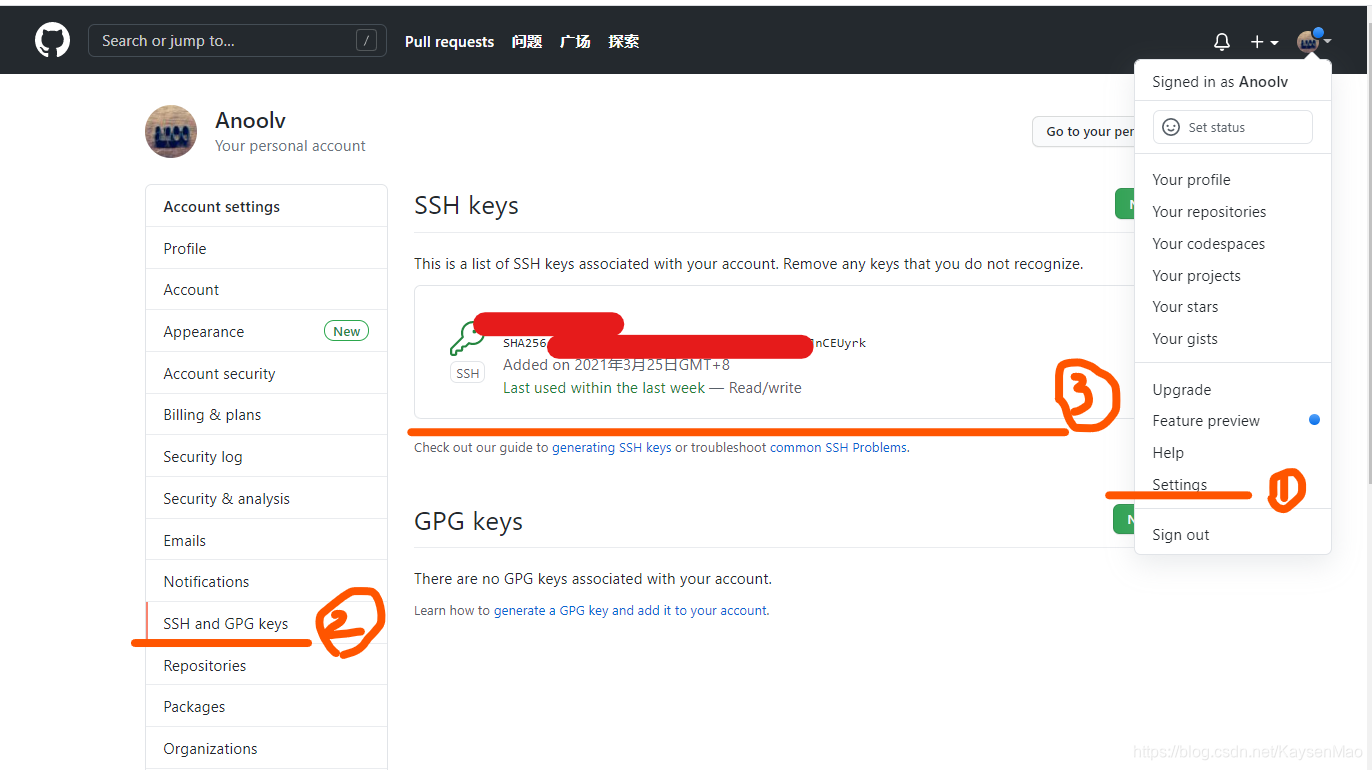1372x770 pixels.
Task: Open Your profile from user menu
Action: [1232, 180]
